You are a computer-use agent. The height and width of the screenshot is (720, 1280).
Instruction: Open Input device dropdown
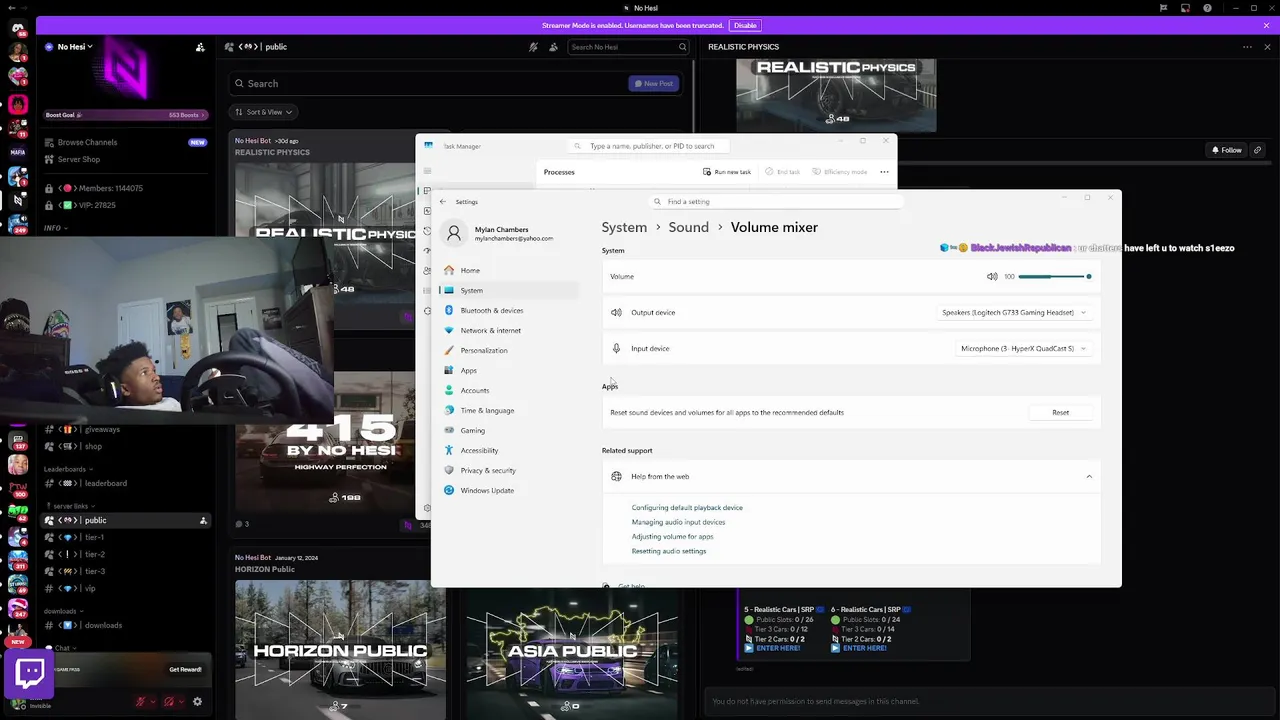1023,348
